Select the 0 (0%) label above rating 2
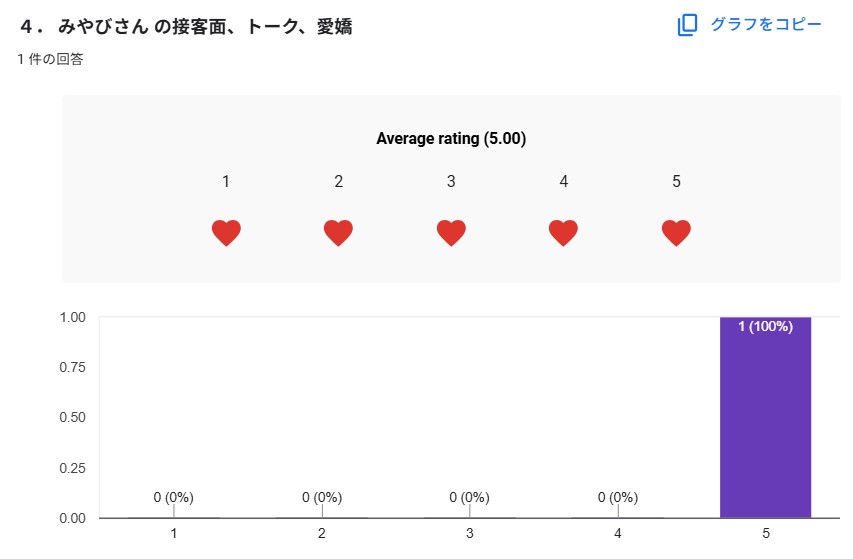 point(322,497)
